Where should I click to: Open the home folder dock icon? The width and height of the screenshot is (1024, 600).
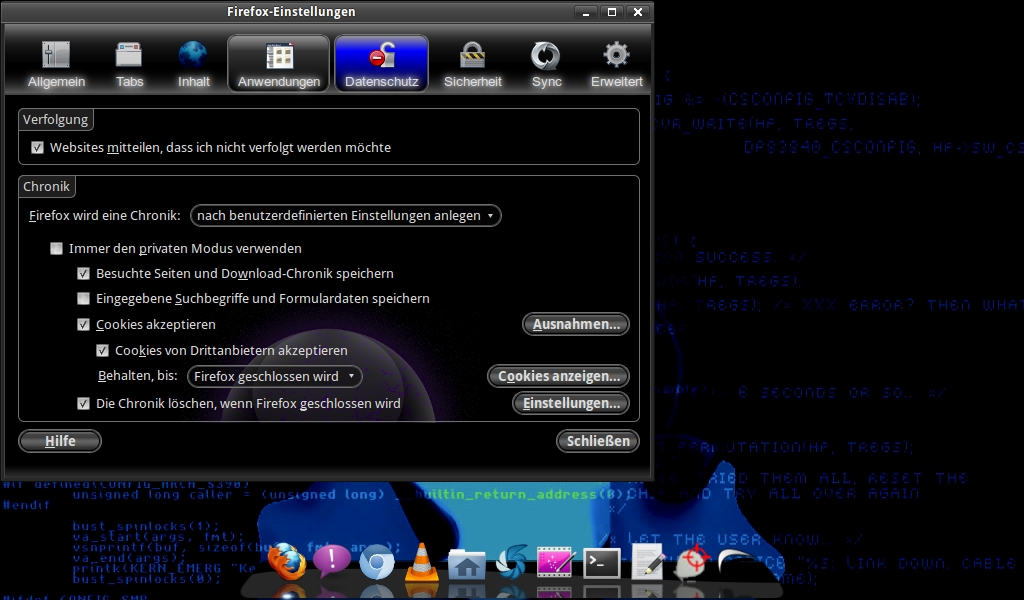[467, 564]
